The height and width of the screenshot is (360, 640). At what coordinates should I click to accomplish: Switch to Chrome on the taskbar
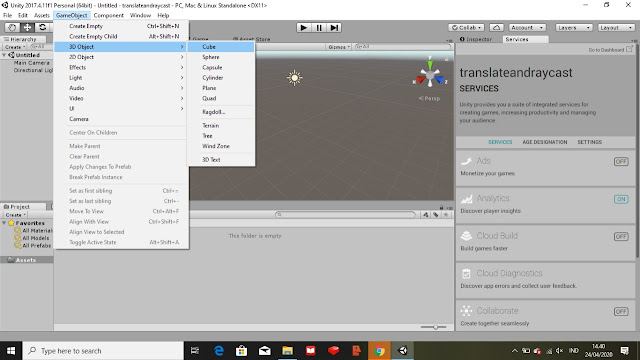click(x=379, y=351)
